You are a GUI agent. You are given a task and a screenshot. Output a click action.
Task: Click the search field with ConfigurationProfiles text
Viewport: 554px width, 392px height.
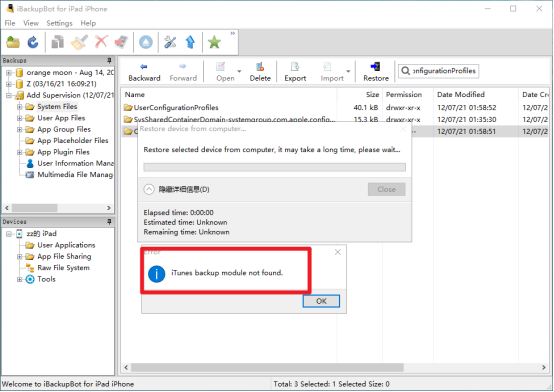pos(439,71)
